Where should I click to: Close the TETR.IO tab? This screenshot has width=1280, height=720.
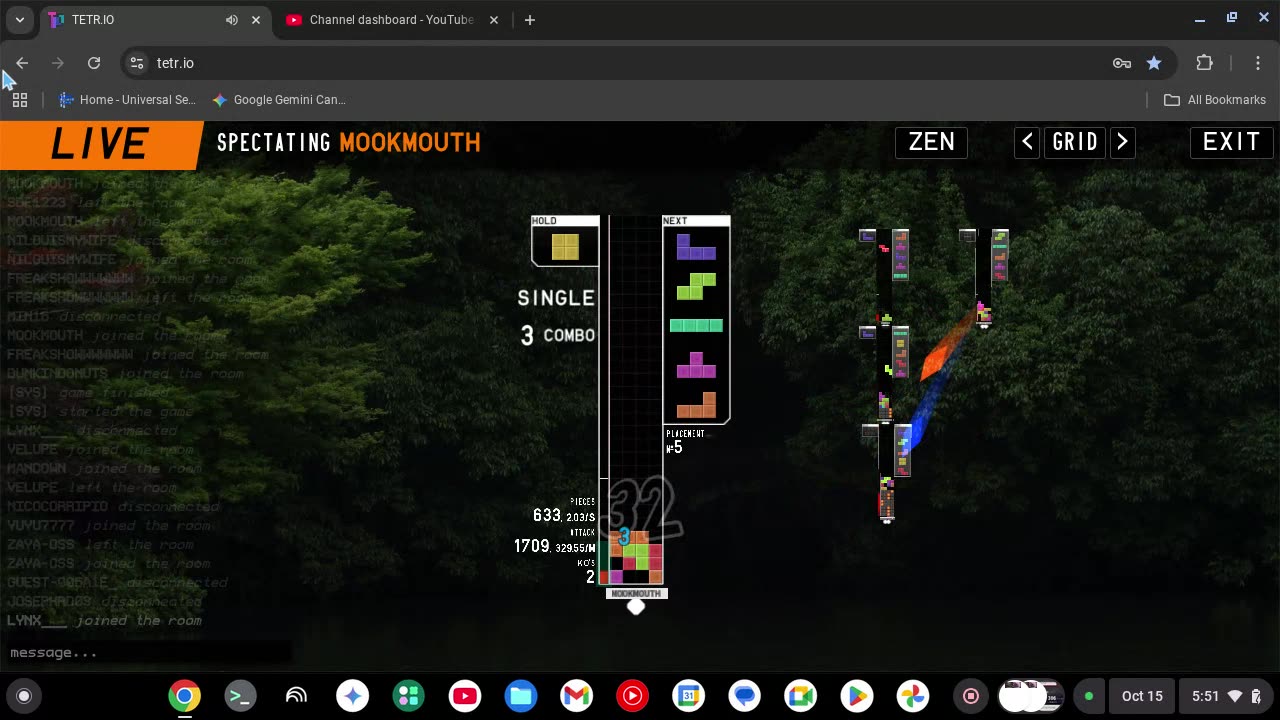click(x=256, y=20)
